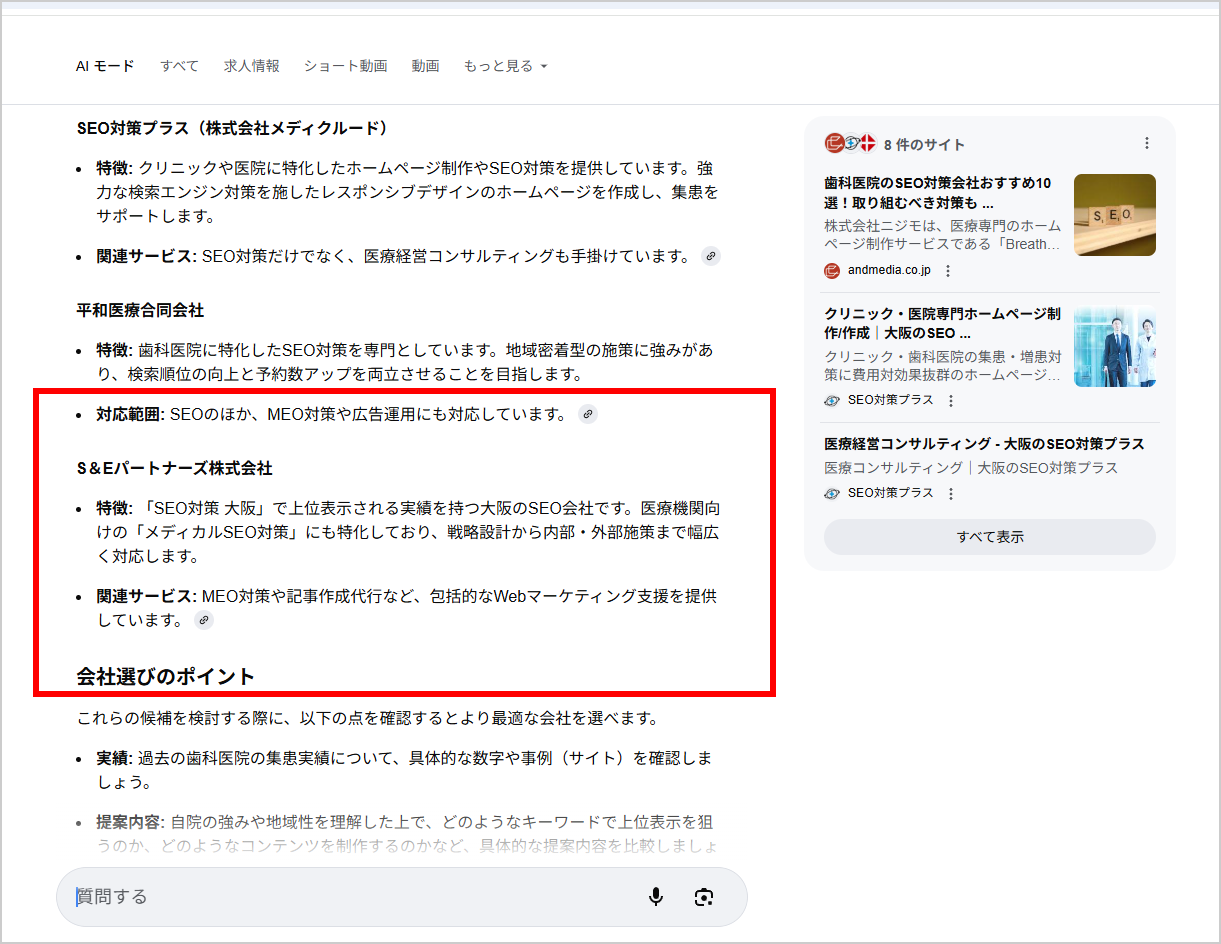Open the 求人情報 tab
Viewport: 1221px width, 944px height.
pos(251,66)
